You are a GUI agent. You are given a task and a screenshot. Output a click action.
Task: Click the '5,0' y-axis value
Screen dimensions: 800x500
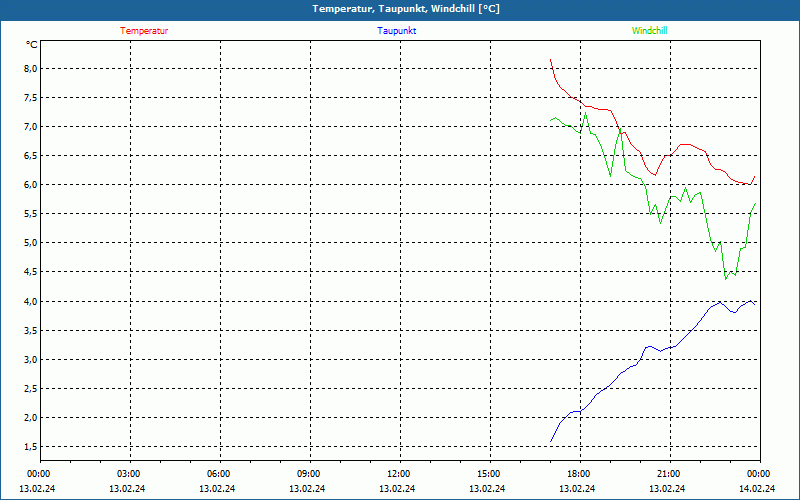coord(31,243)
